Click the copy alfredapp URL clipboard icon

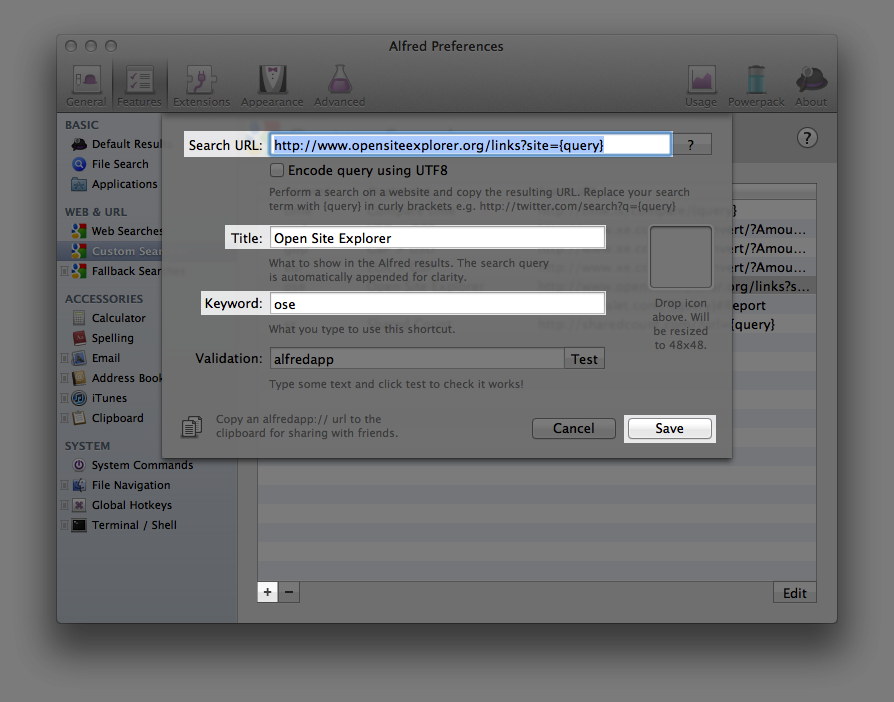pyautogui.click(x=191, y=427)
